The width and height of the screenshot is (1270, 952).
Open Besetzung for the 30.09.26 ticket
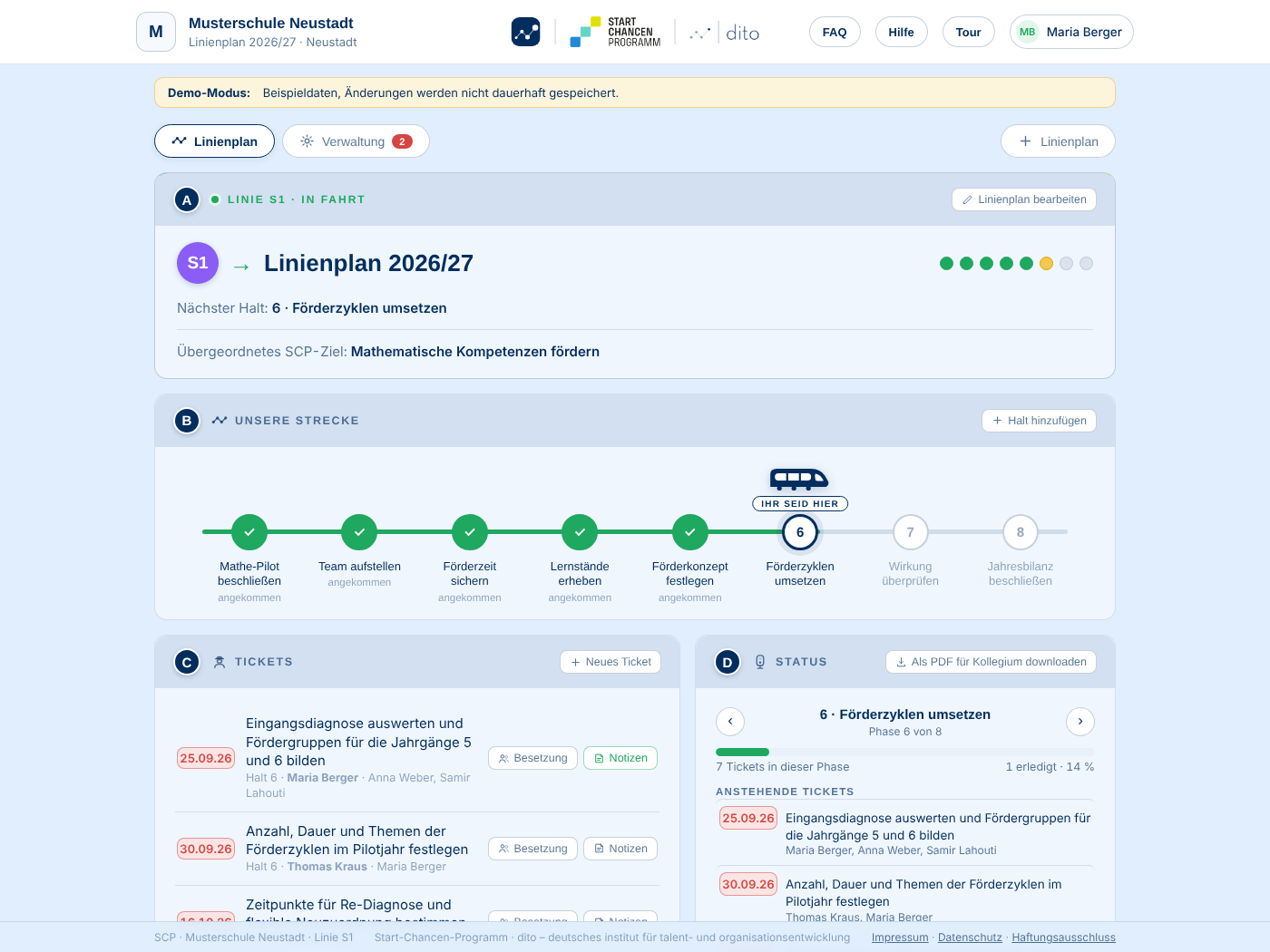532,849
